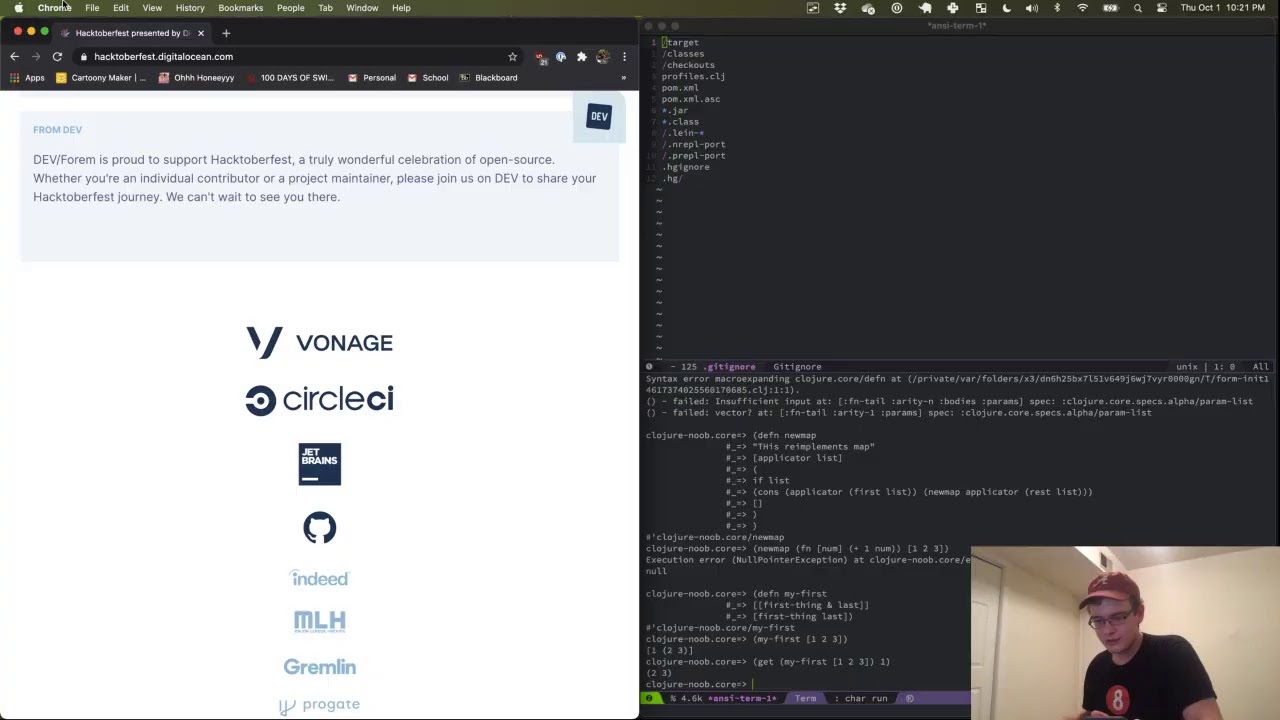This screenshot has width=1280, height=720.
Task: Click .gitignore buffer name in modeline
Action: pos(730,367)
